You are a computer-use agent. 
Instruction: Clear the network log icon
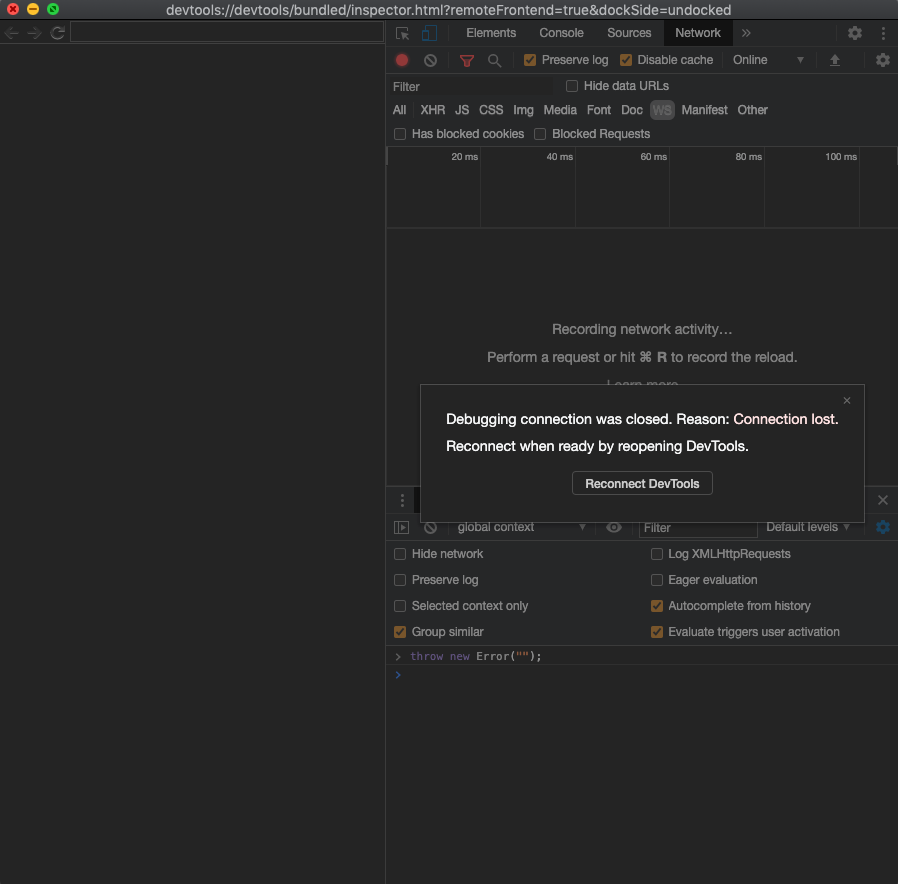click(x=430, y=60)
